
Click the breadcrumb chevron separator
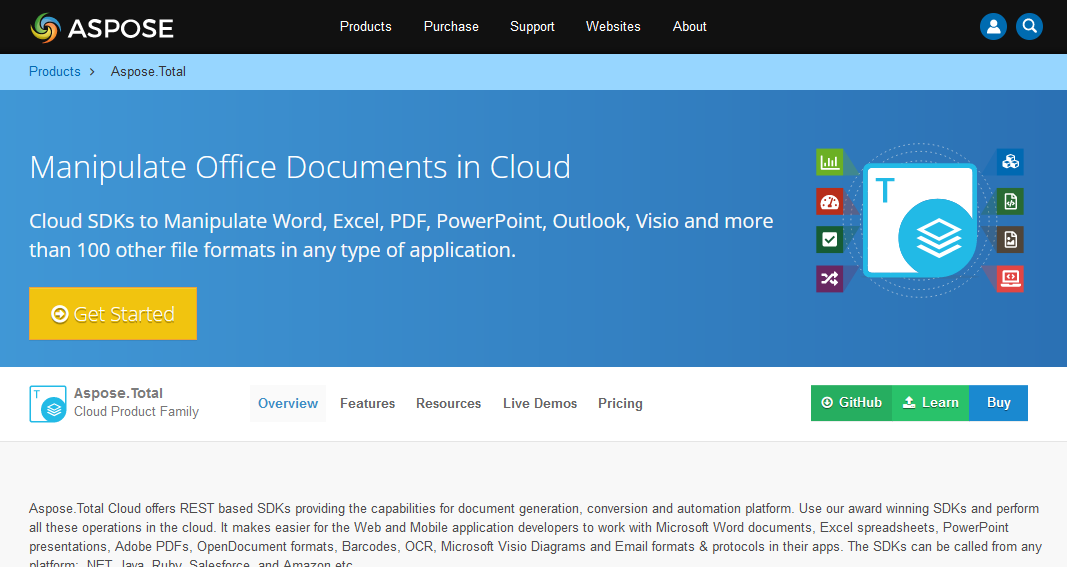tap(92, 71)
